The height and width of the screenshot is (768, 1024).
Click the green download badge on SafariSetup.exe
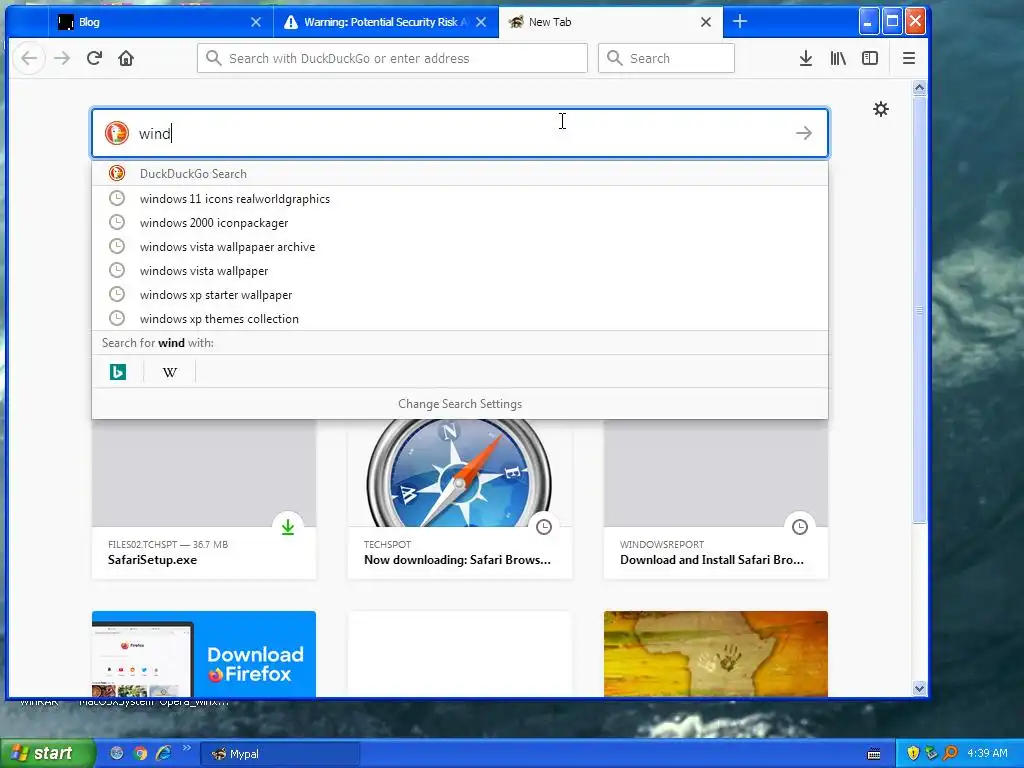click(288, 527)
